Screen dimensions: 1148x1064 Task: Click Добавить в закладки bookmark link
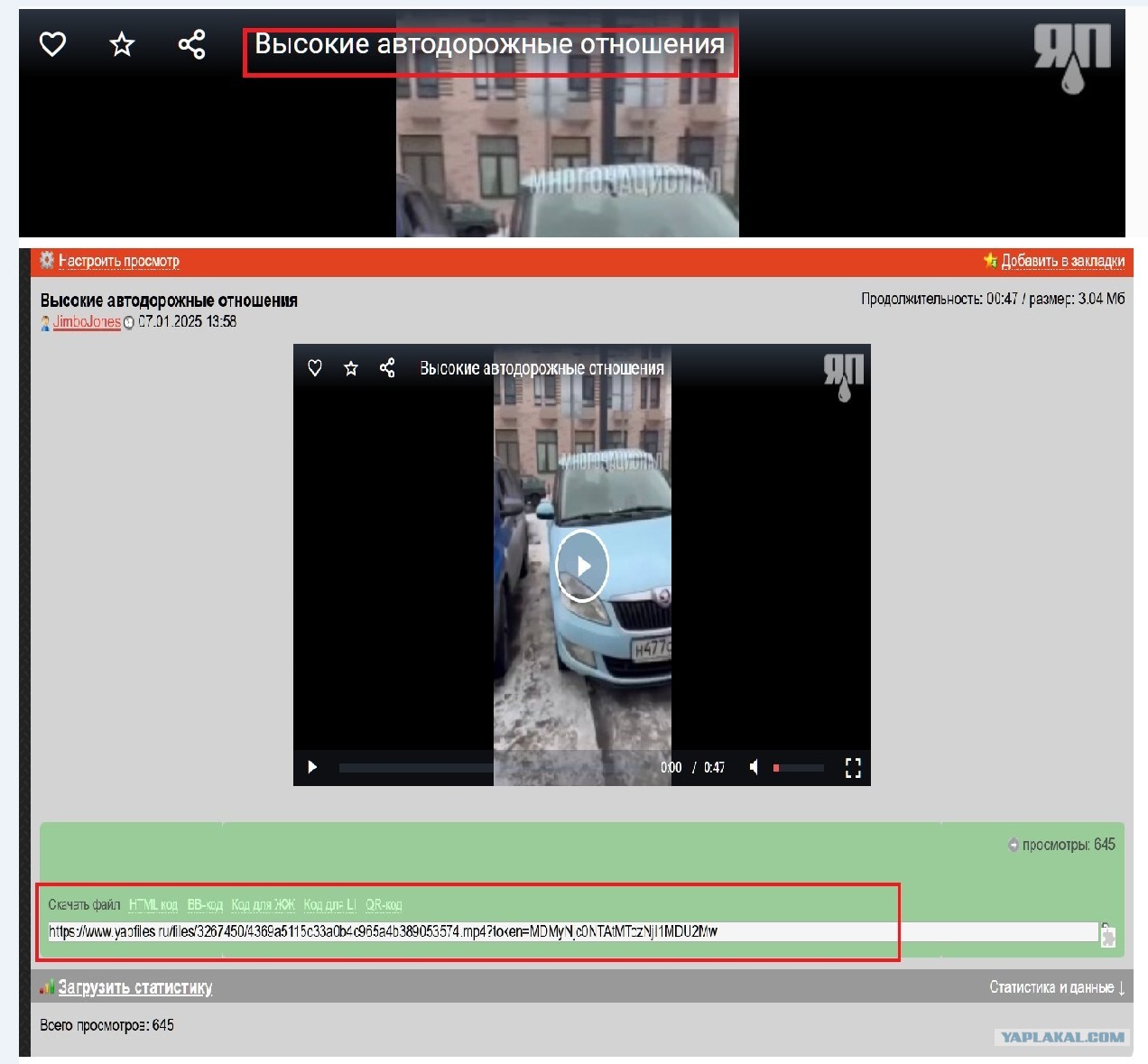point(1062,261)
